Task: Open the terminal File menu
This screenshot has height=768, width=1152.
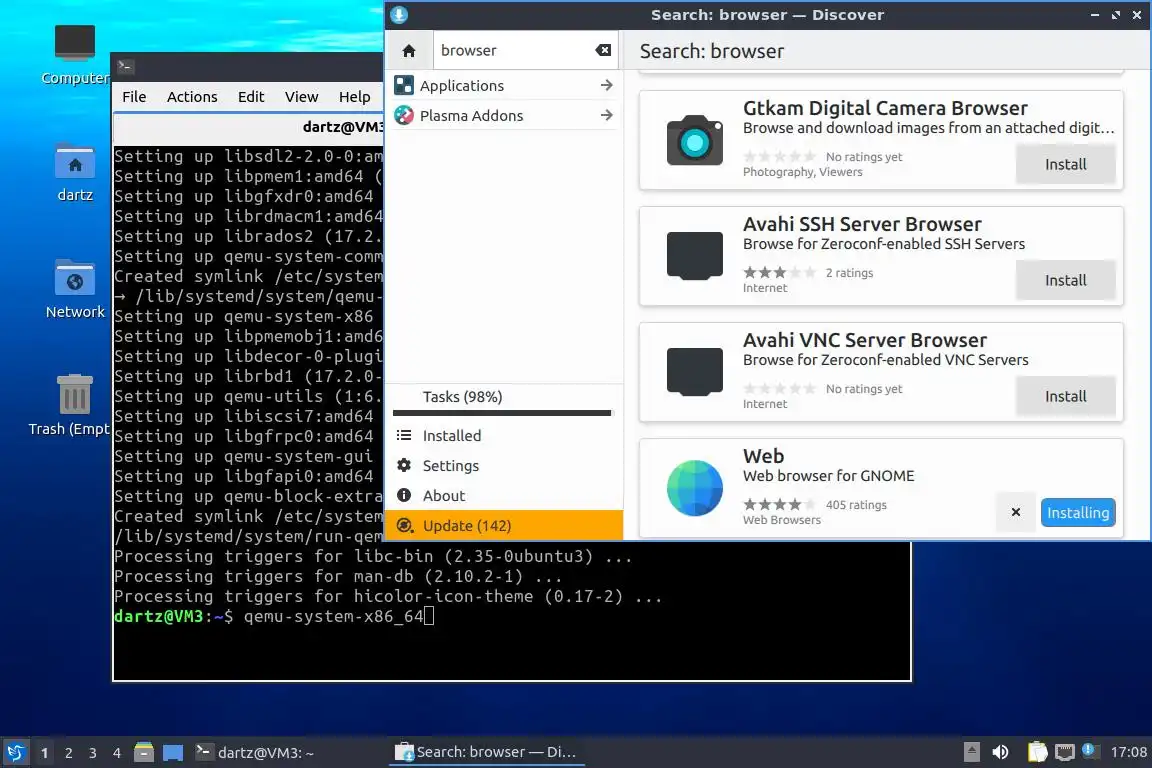Action: click(134, 97)
